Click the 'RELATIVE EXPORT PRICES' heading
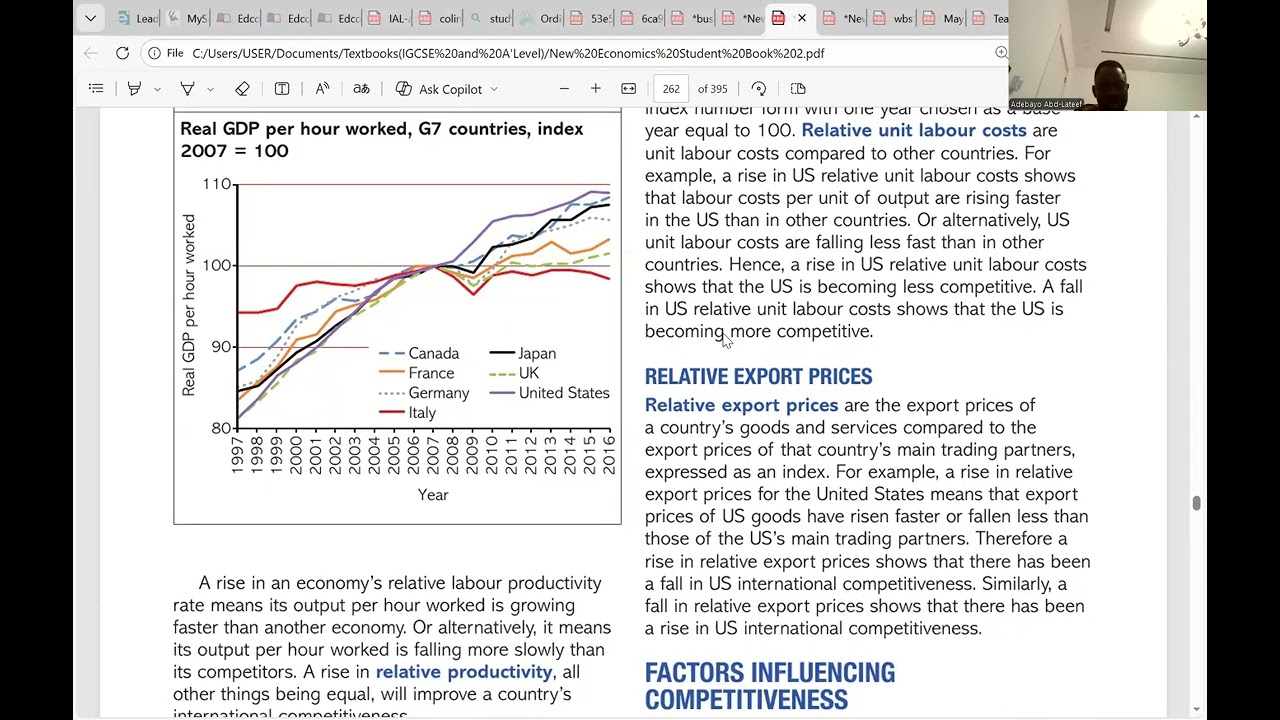 tap(758, 376)
